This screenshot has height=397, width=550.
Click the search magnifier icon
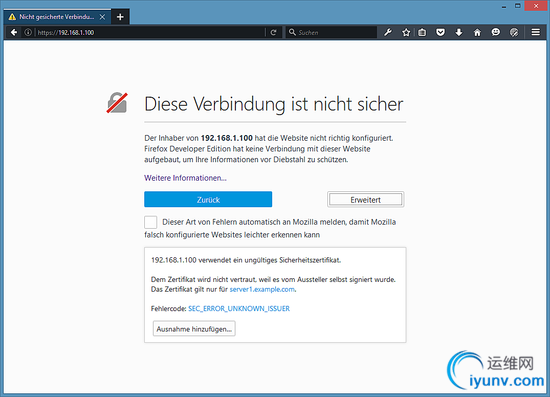point(292,32)
